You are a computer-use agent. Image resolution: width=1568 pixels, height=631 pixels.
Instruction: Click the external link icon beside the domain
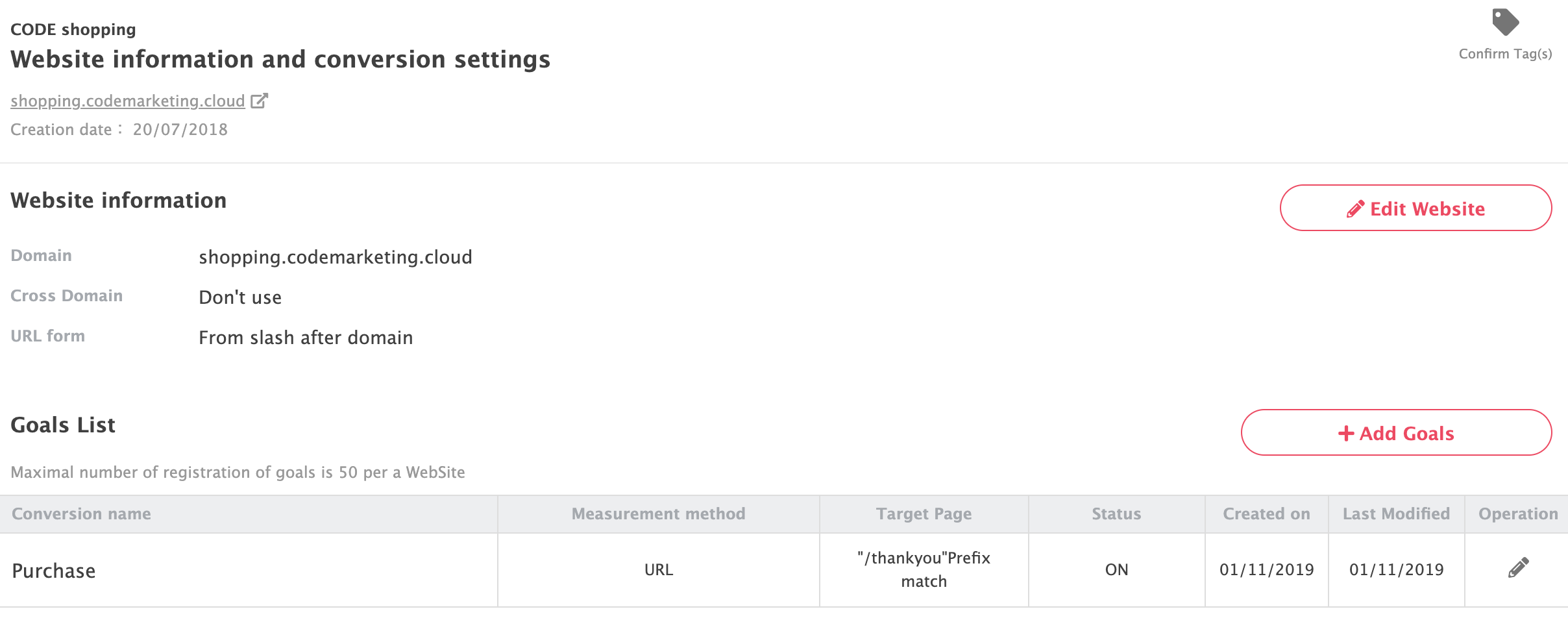(259, 101)
